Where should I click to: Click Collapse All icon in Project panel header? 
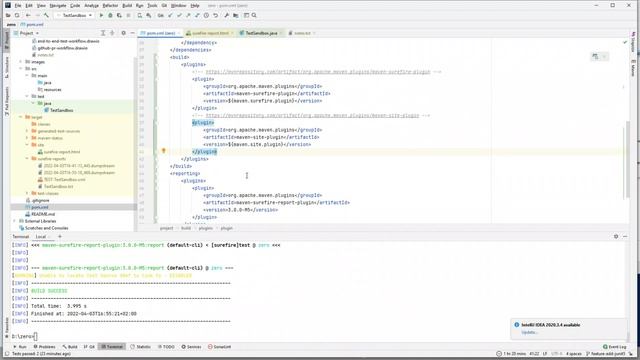click(x=112, y=33)
